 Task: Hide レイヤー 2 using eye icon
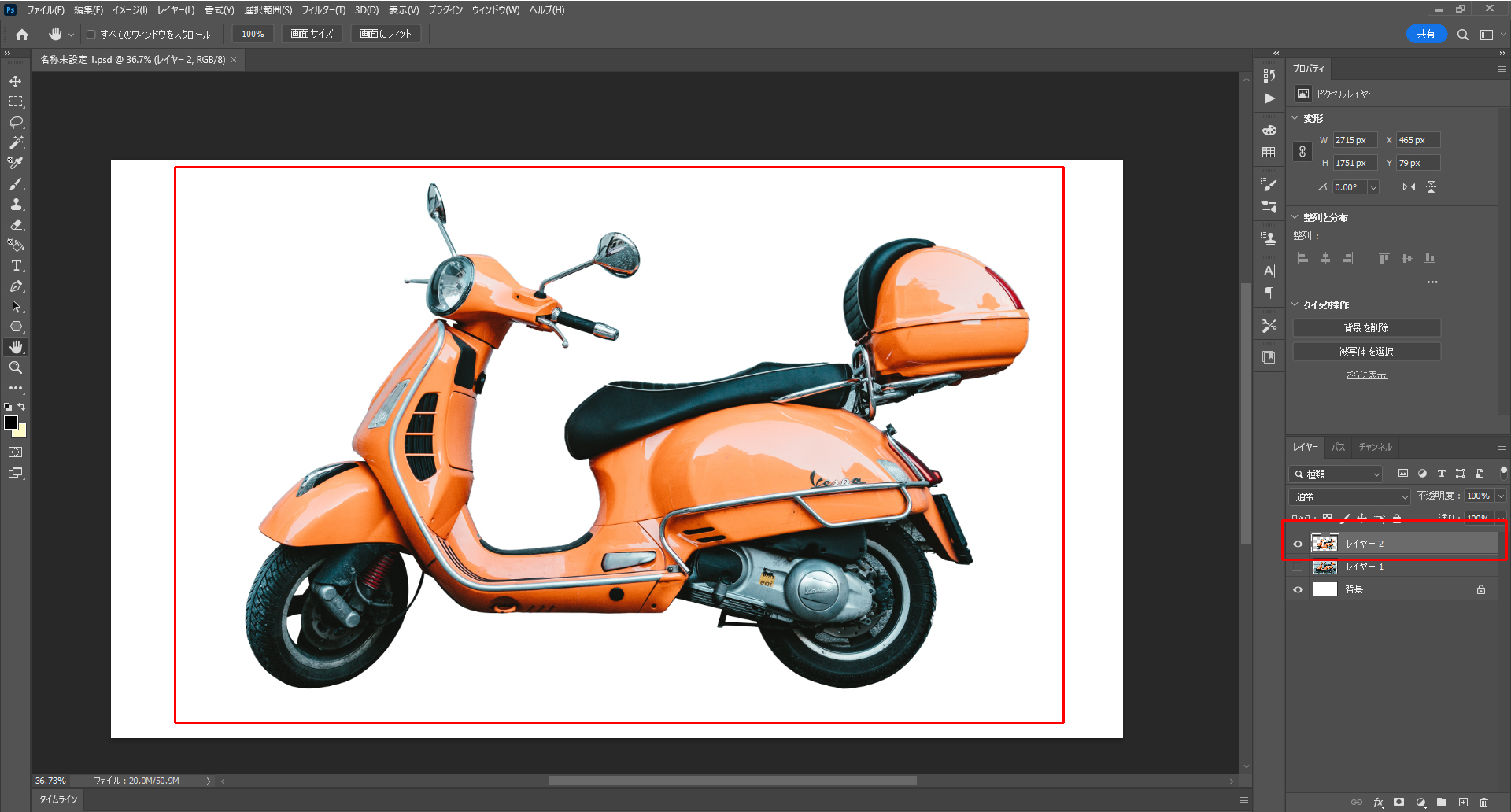1298,544
